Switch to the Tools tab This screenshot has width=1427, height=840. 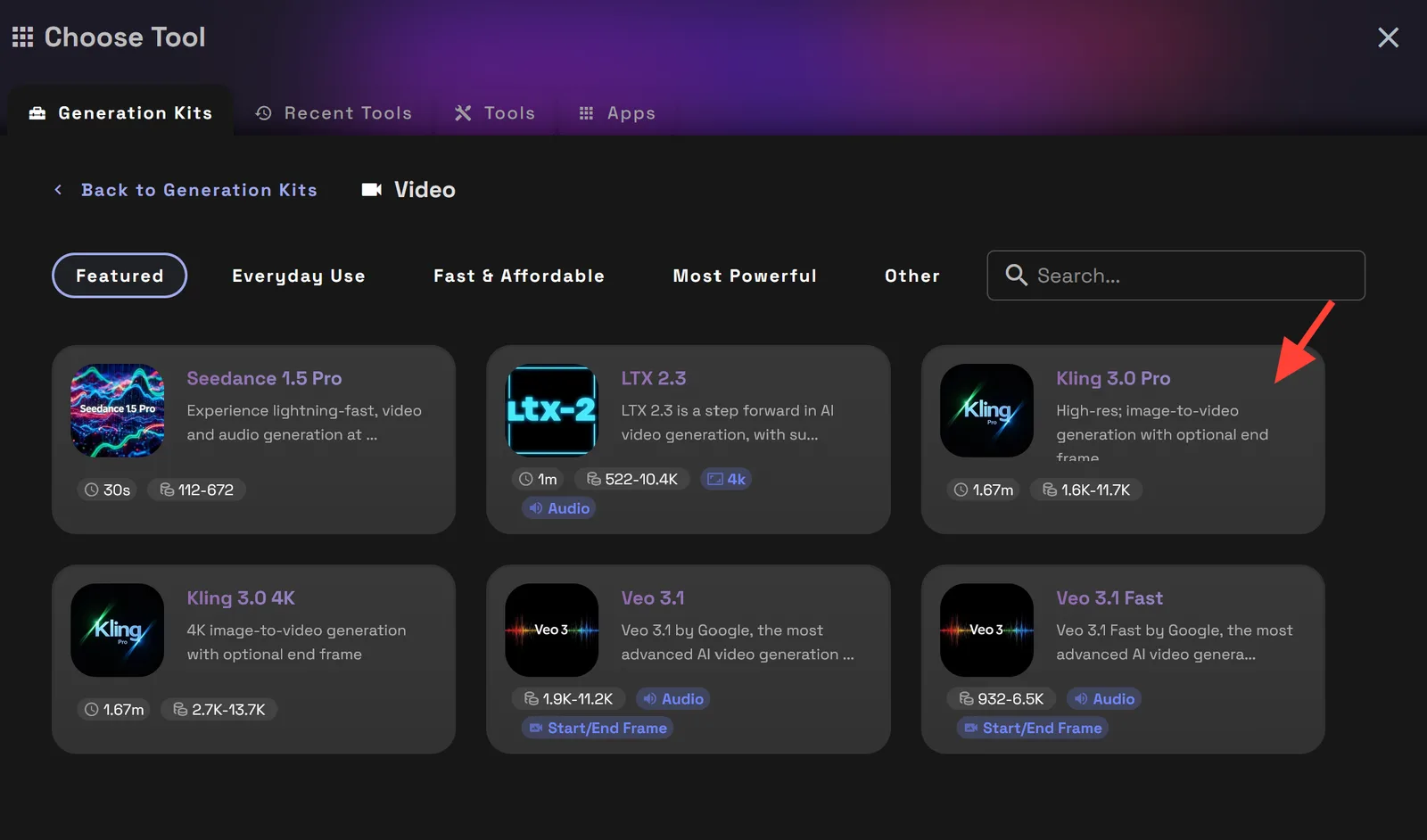click(x=495, y=113)
